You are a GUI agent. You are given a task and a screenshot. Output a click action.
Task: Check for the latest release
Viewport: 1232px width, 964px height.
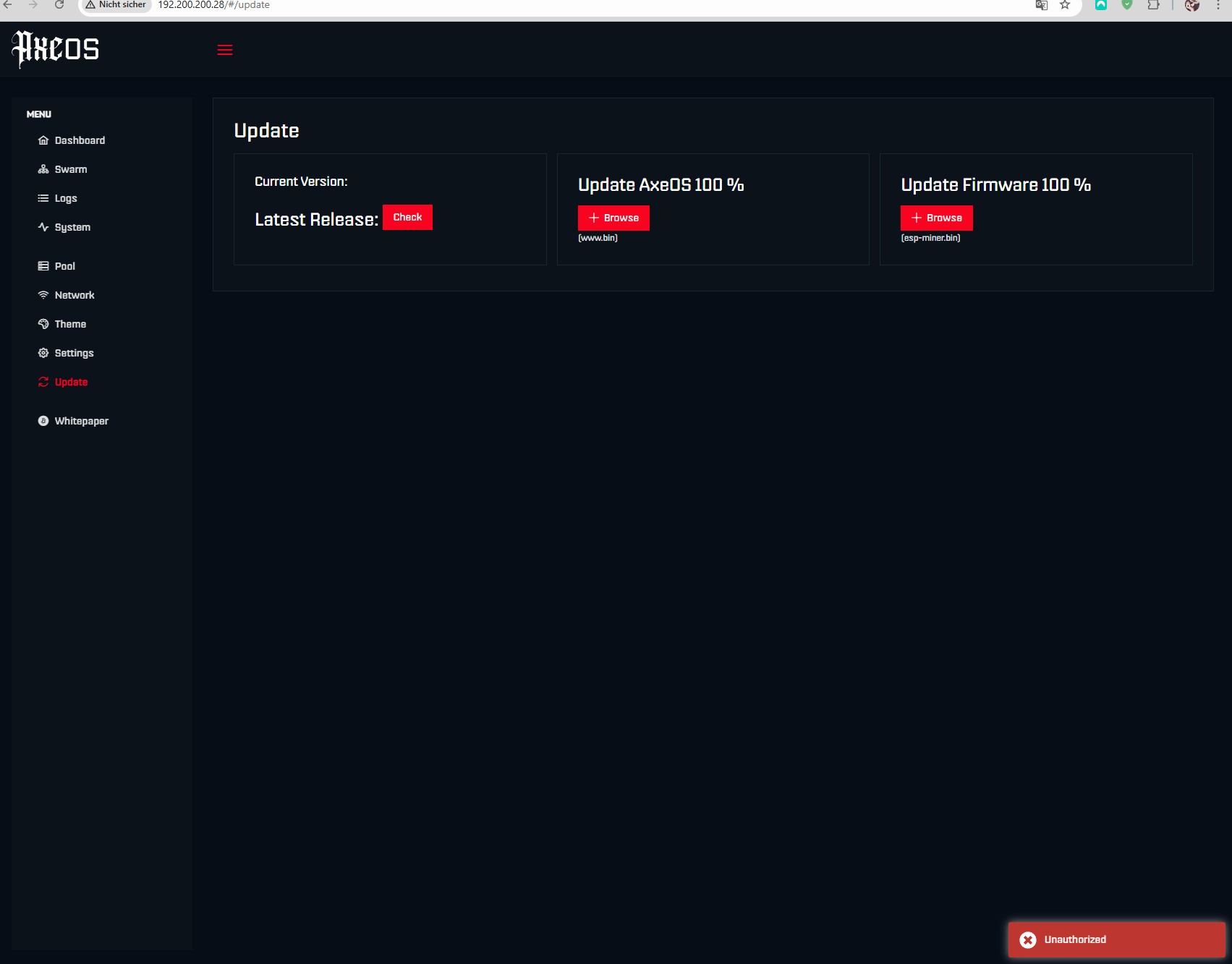coord(407,216)
